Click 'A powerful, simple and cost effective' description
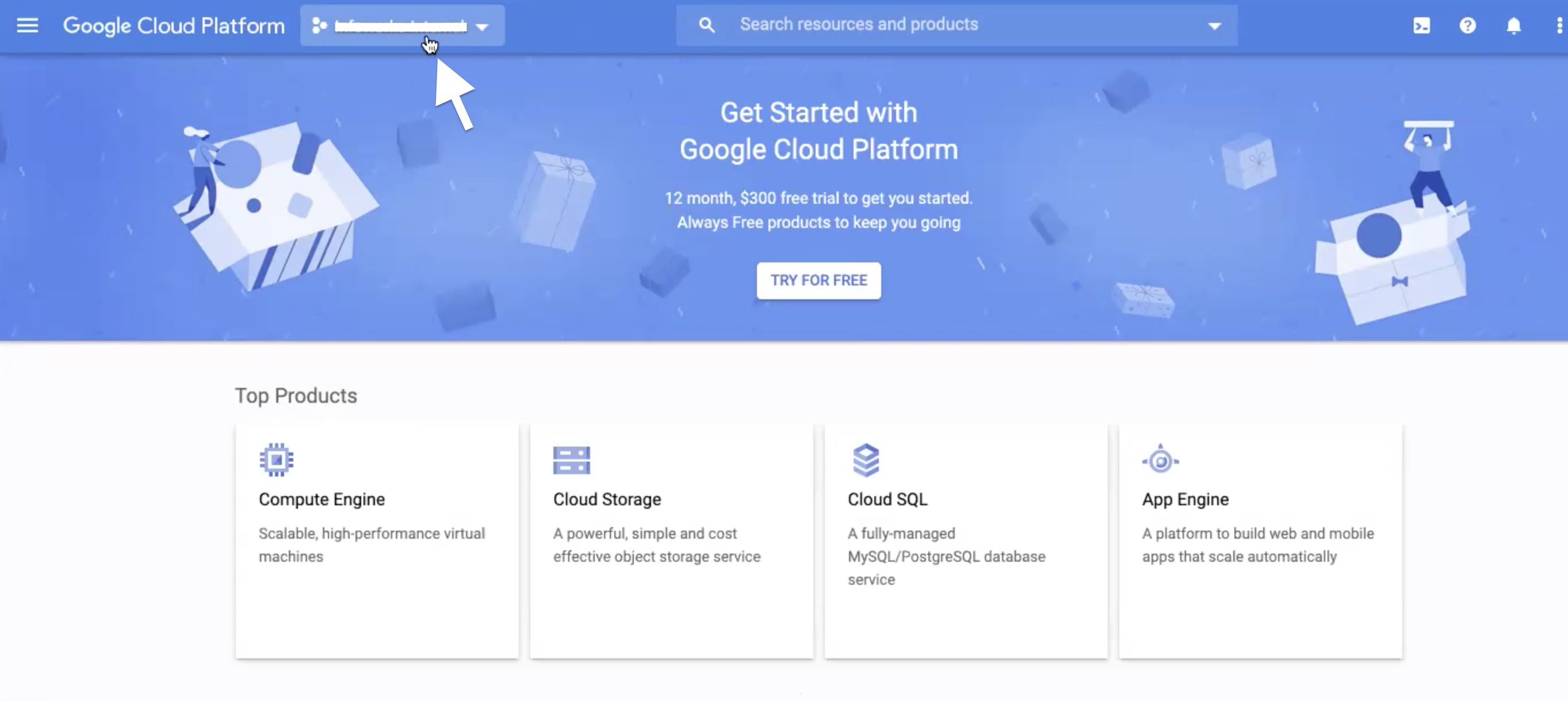 657,545
